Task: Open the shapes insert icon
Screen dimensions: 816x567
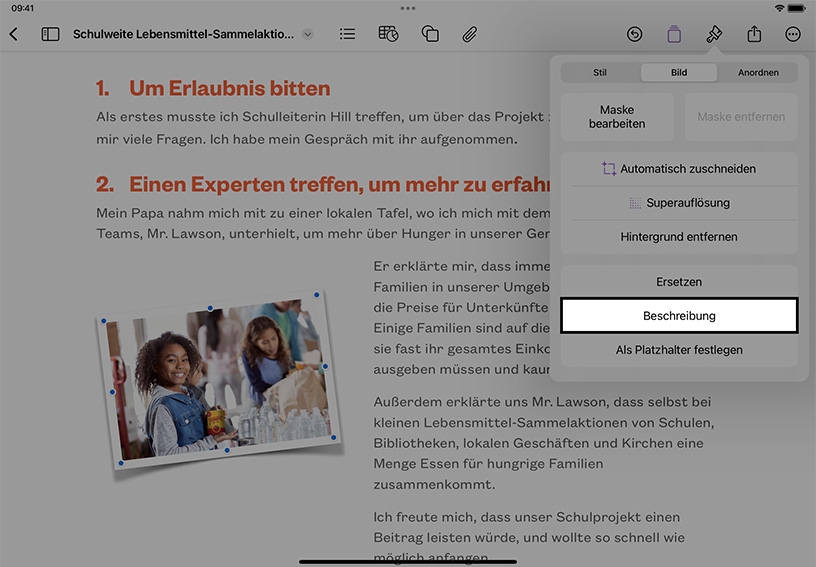Action: point(430,34)
